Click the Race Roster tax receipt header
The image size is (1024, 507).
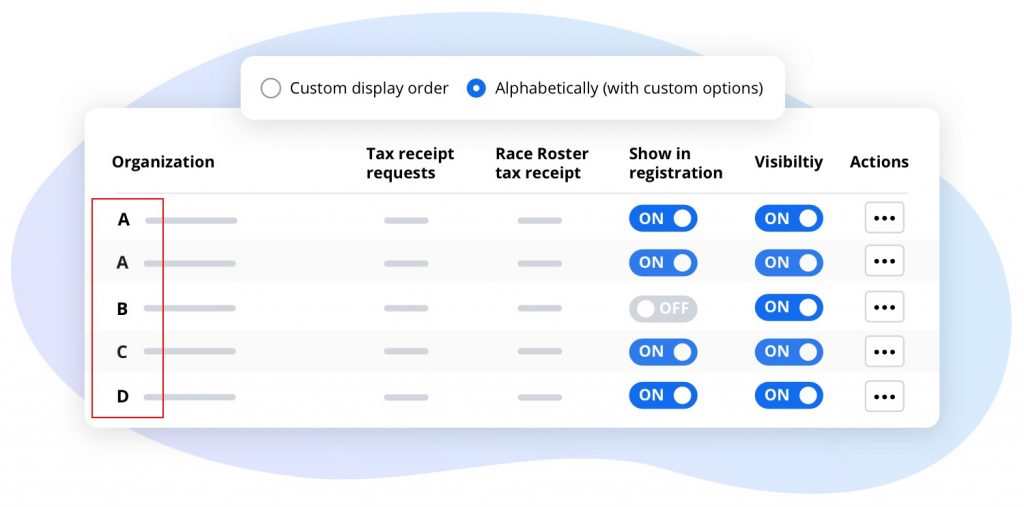pyautogui.click(x=541, y=163)
